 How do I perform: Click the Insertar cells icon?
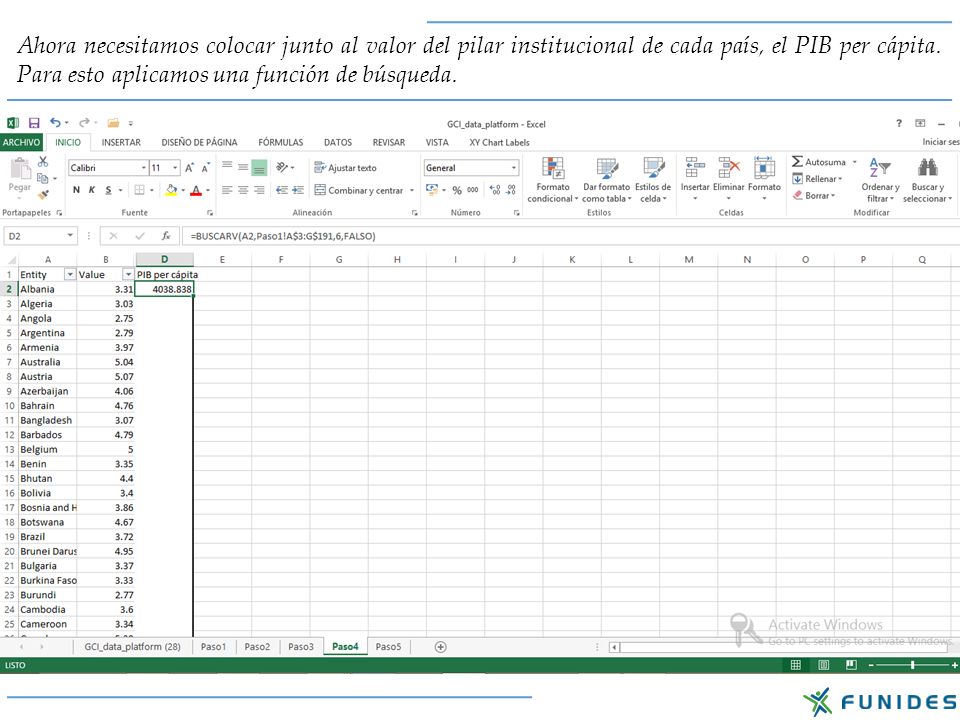point(695,167)
